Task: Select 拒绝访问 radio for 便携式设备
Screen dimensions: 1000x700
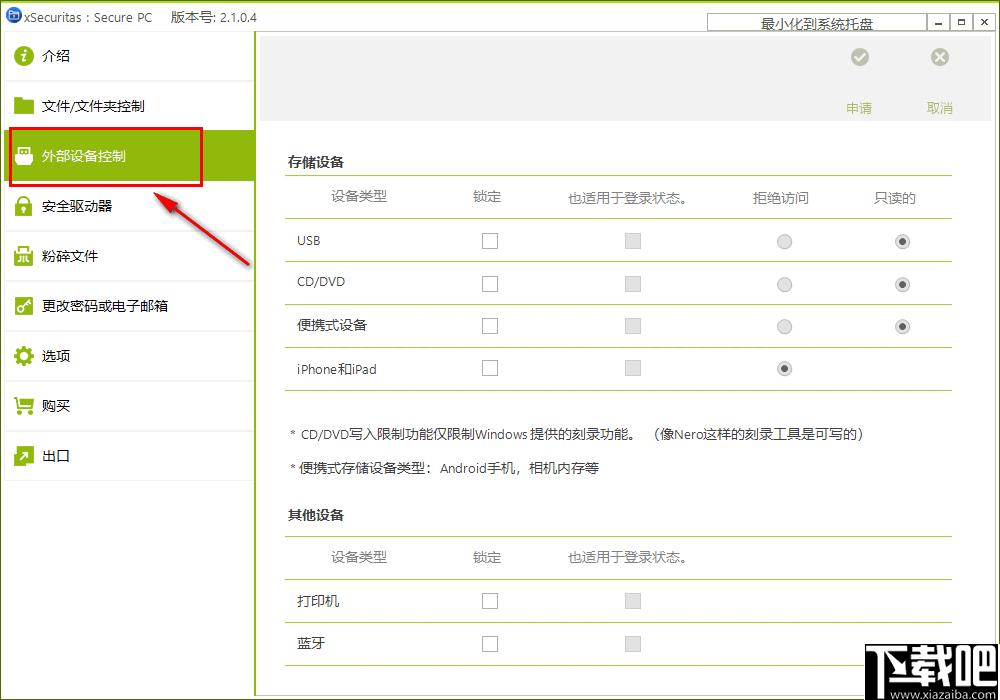Action: coord(784,326)
